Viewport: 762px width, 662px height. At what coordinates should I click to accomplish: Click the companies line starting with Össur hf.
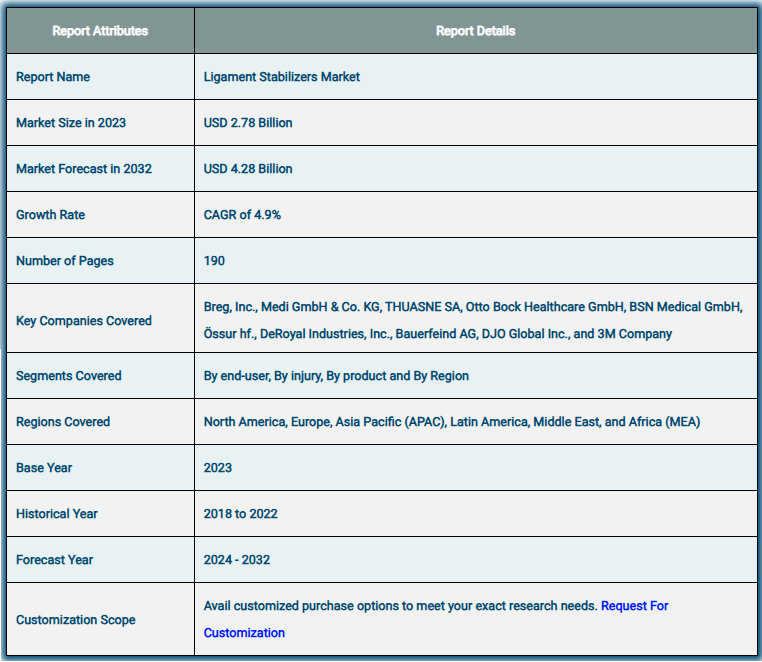point(437,334)
